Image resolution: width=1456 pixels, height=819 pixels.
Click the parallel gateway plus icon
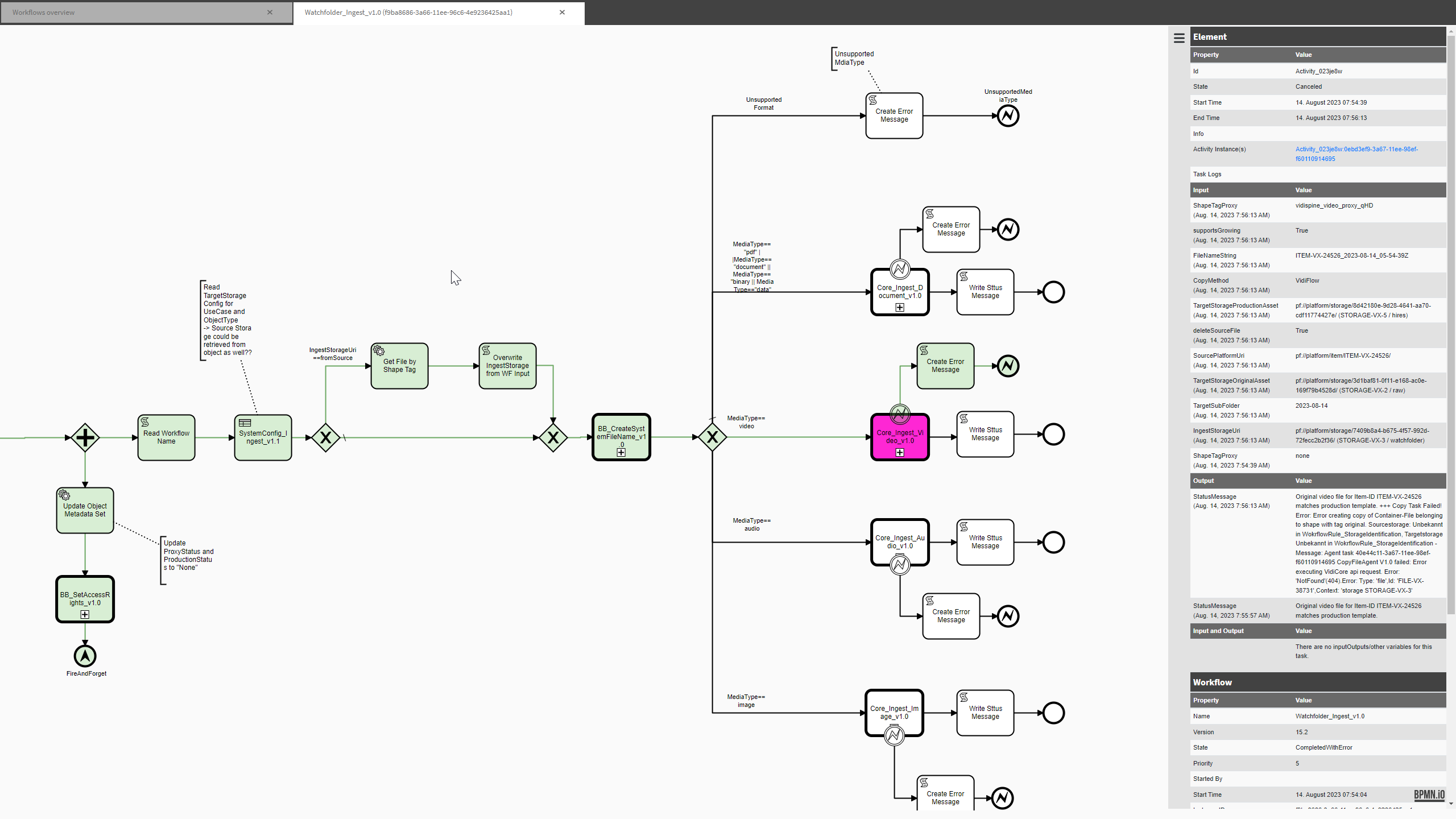tap(85, 437)
